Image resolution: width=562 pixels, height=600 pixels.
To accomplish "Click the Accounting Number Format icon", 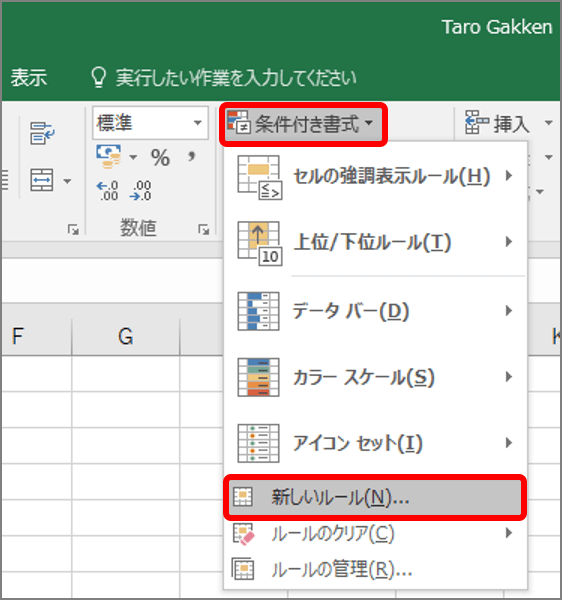I will pyautogui.click(x=109, y=156).
